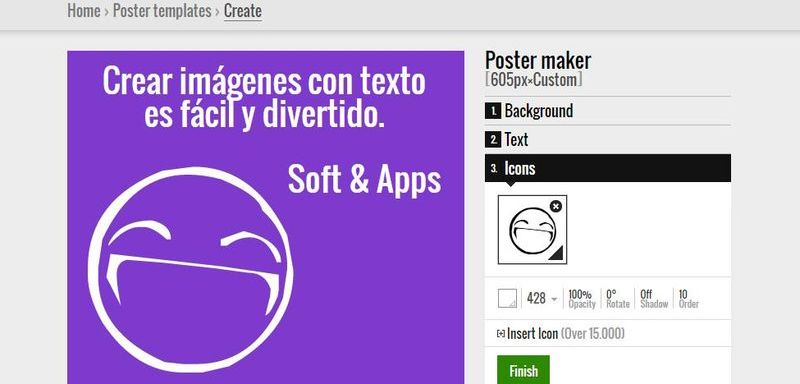The image size is (800, 384).
Task: Change the Order 10 setting
Action: 688,298
